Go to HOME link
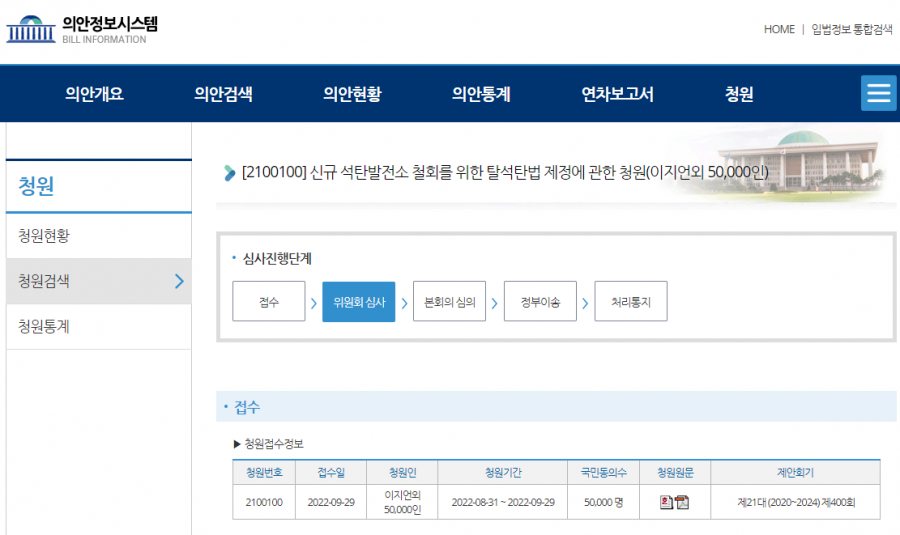The height and width of the screenshot is (535, 900). tap(779, 29)
